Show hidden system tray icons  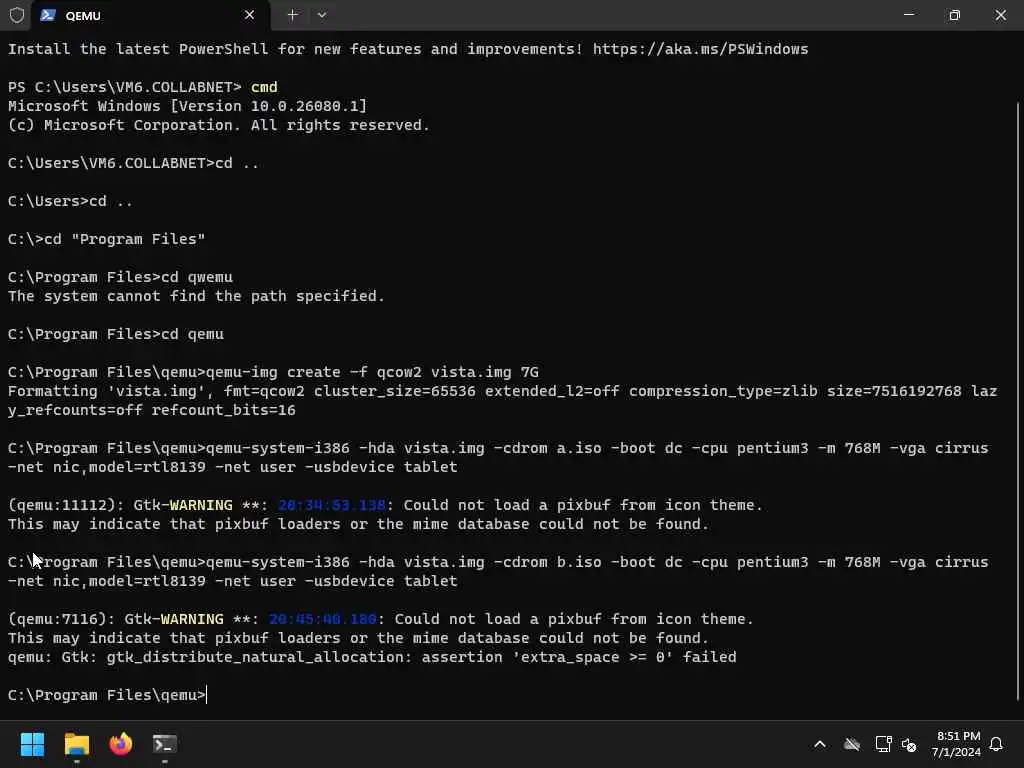[820, 744]
